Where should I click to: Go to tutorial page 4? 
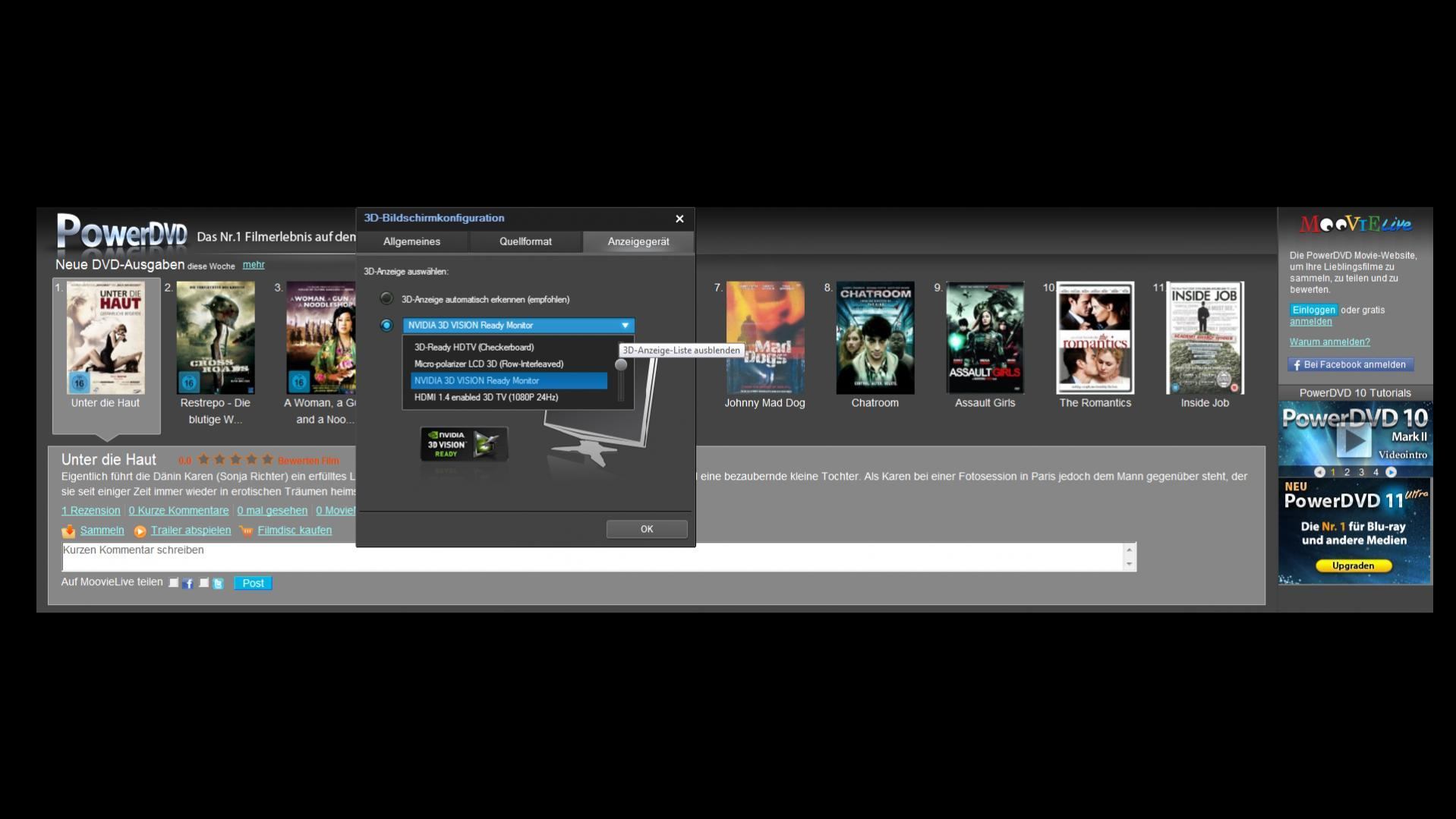click(x=1376, y=472)
